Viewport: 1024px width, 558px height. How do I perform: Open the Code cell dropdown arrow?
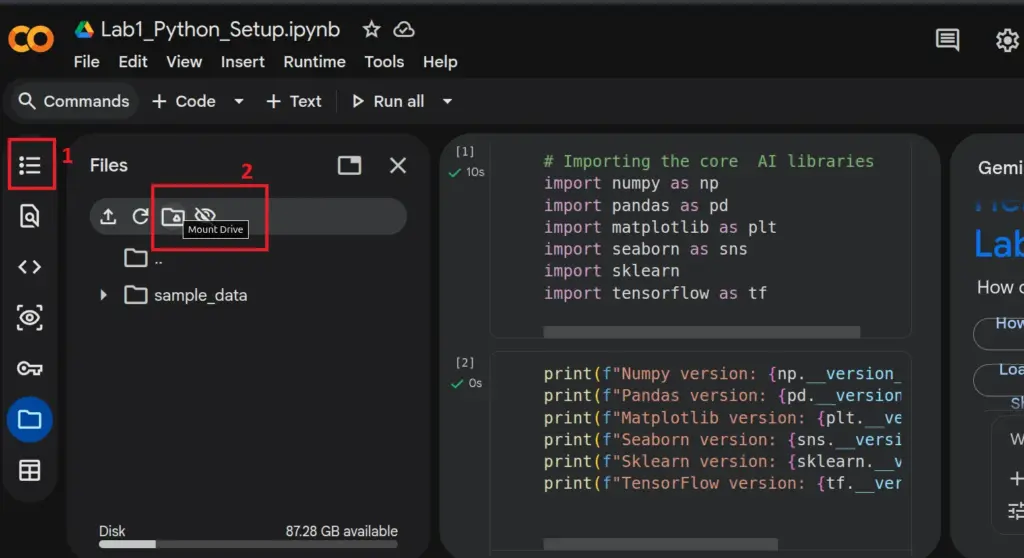pyautogui.click(x=239, y=101)
